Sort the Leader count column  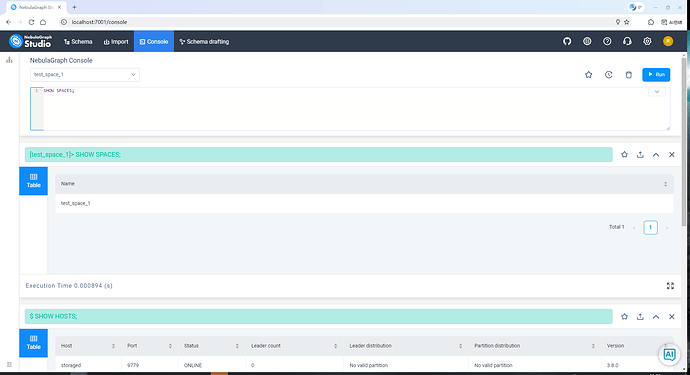click(x=335, y=346)
